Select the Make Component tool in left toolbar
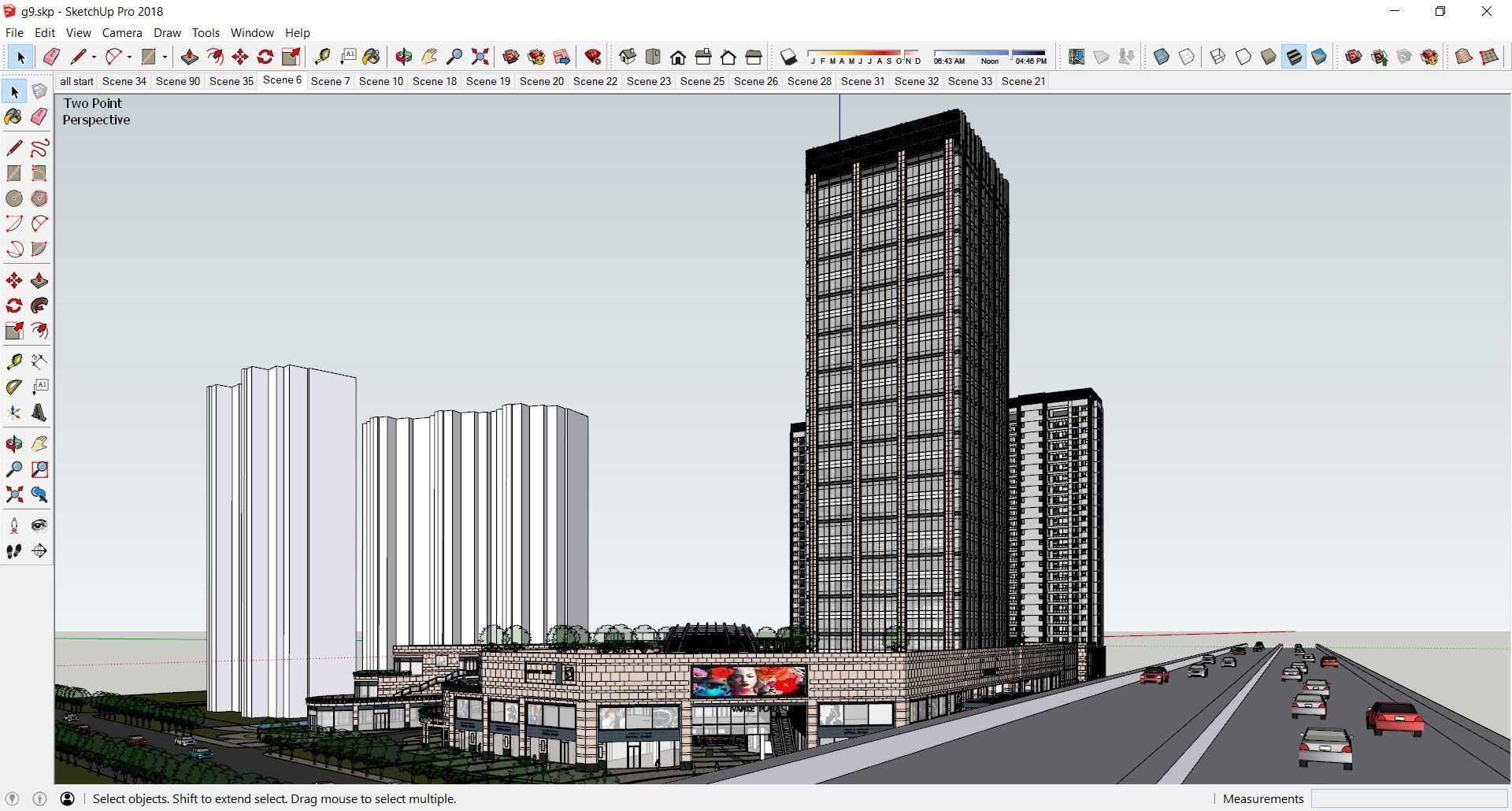Image resolution: width=1512 pixels, height=811 pixels. pyautogui.click(x=39, y=91)
